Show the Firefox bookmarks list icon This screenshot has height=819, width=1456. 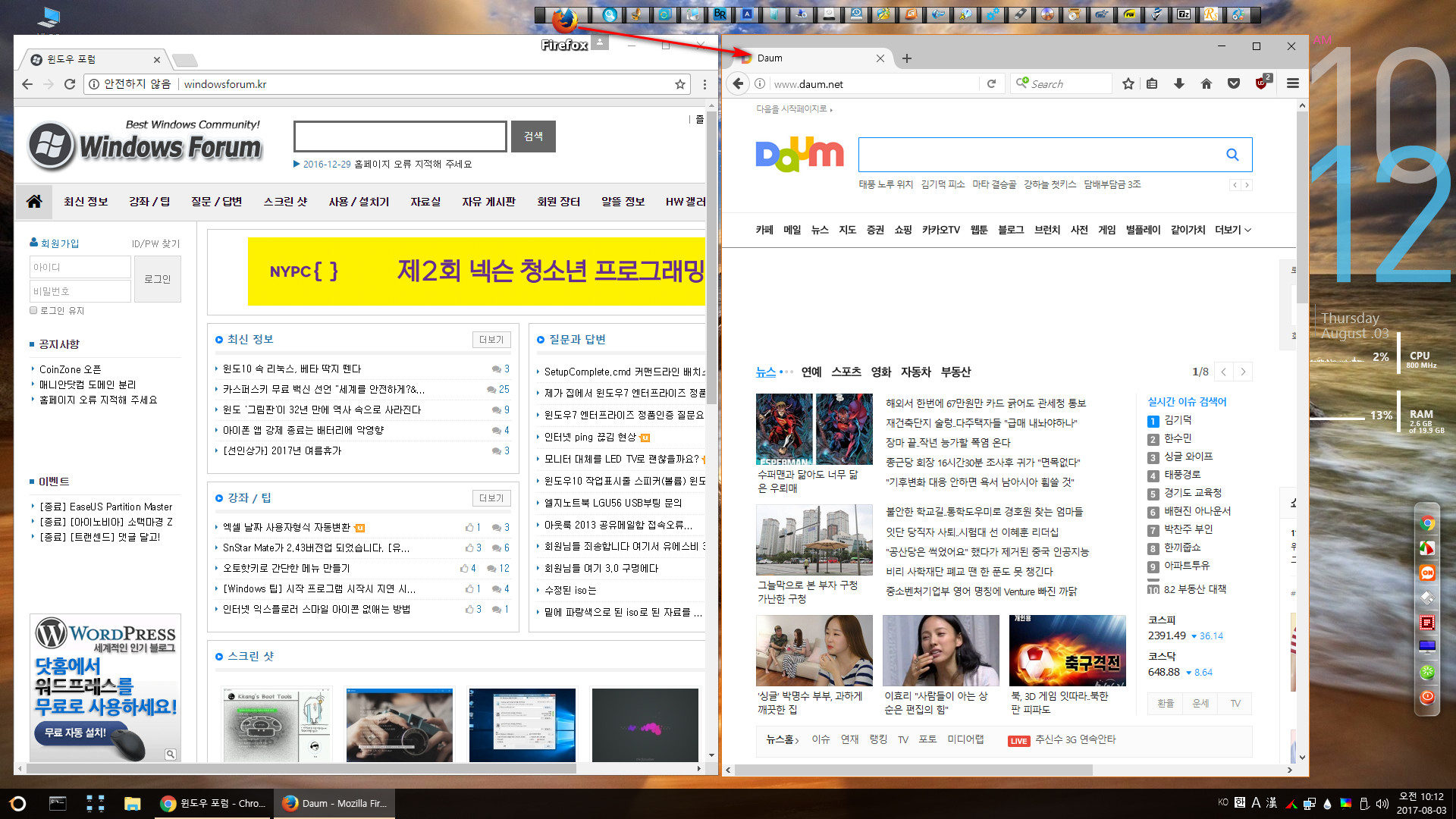point(1152,84)
